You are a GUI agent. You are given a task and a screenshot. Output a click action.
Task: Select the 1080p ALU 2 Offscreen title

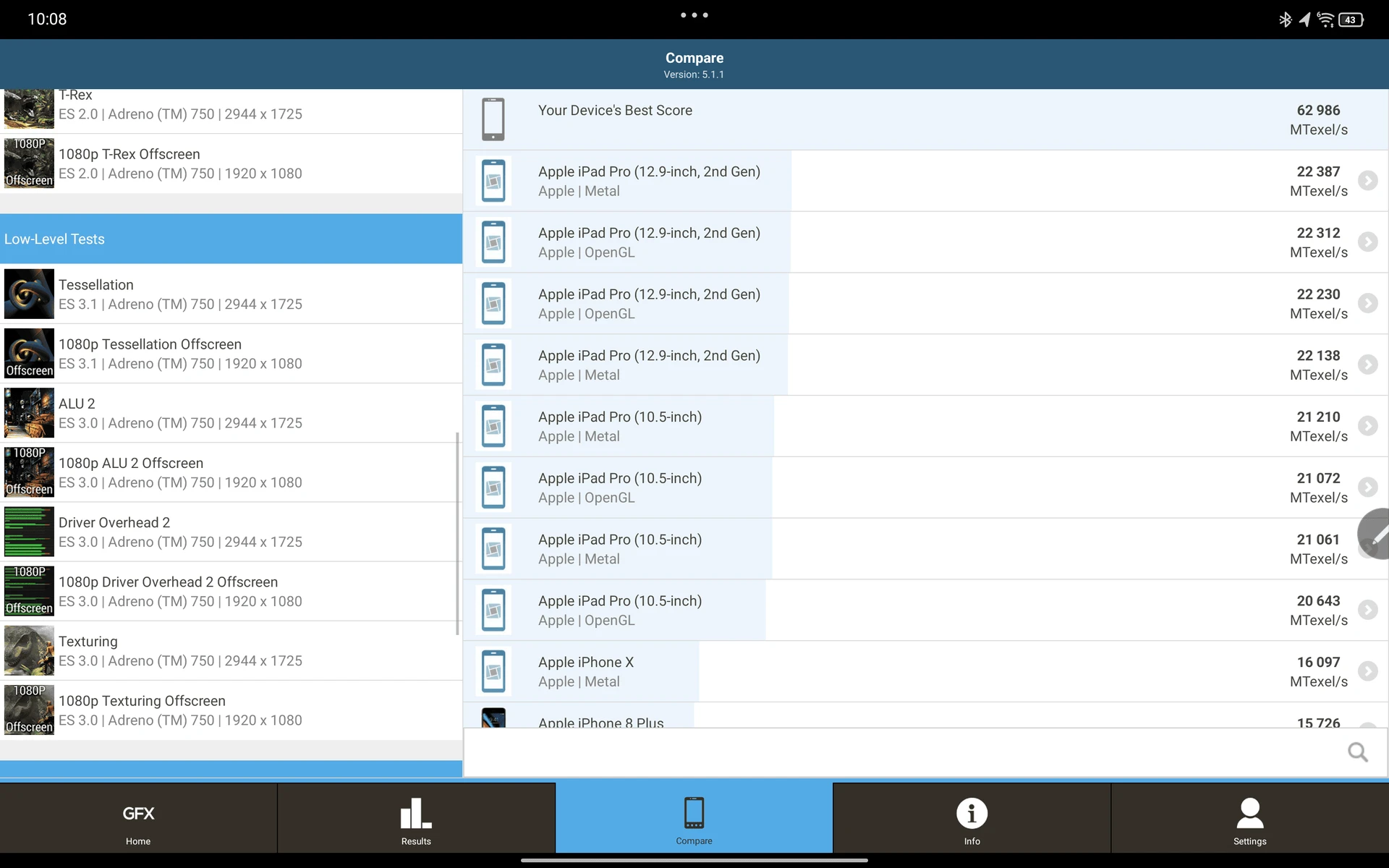tap(131, 463)
